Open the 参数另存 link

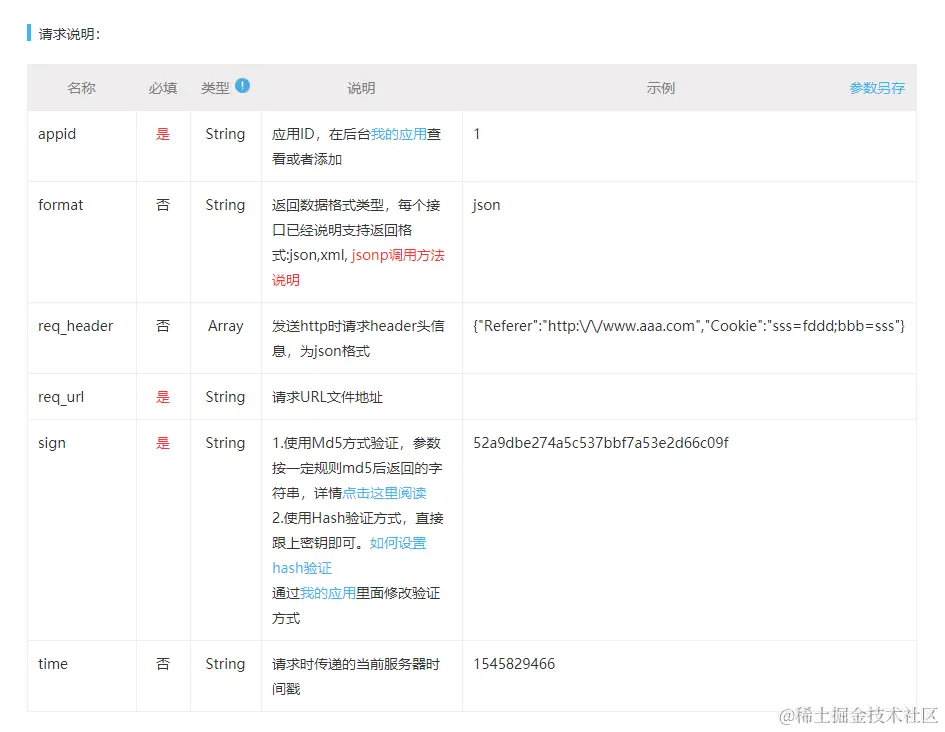click(x=877, y=88)
